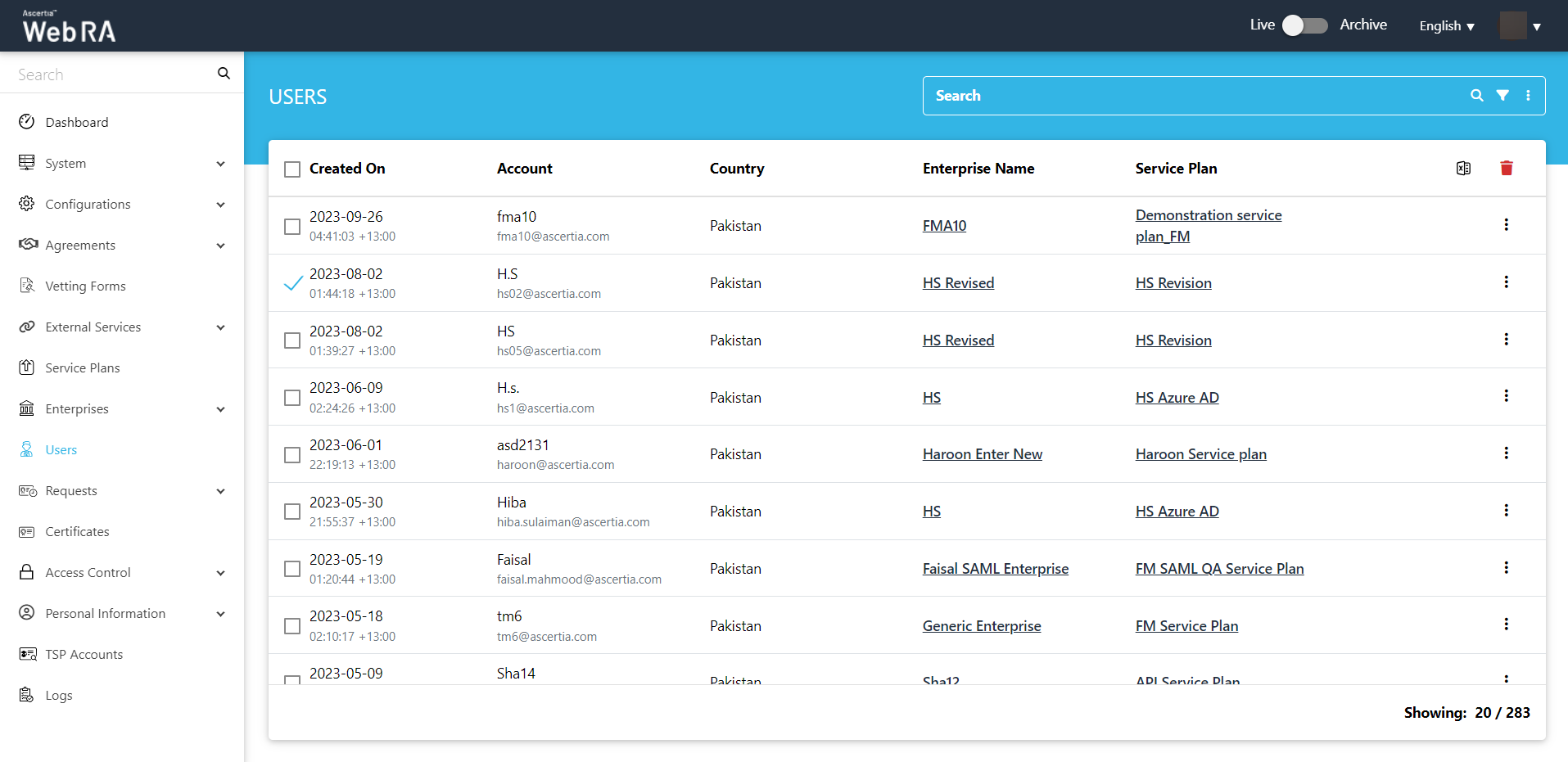The width and height of the screenshot is (1568, 762).
Task: Open row actions menu for Faisal
Action: (1506, 567)
